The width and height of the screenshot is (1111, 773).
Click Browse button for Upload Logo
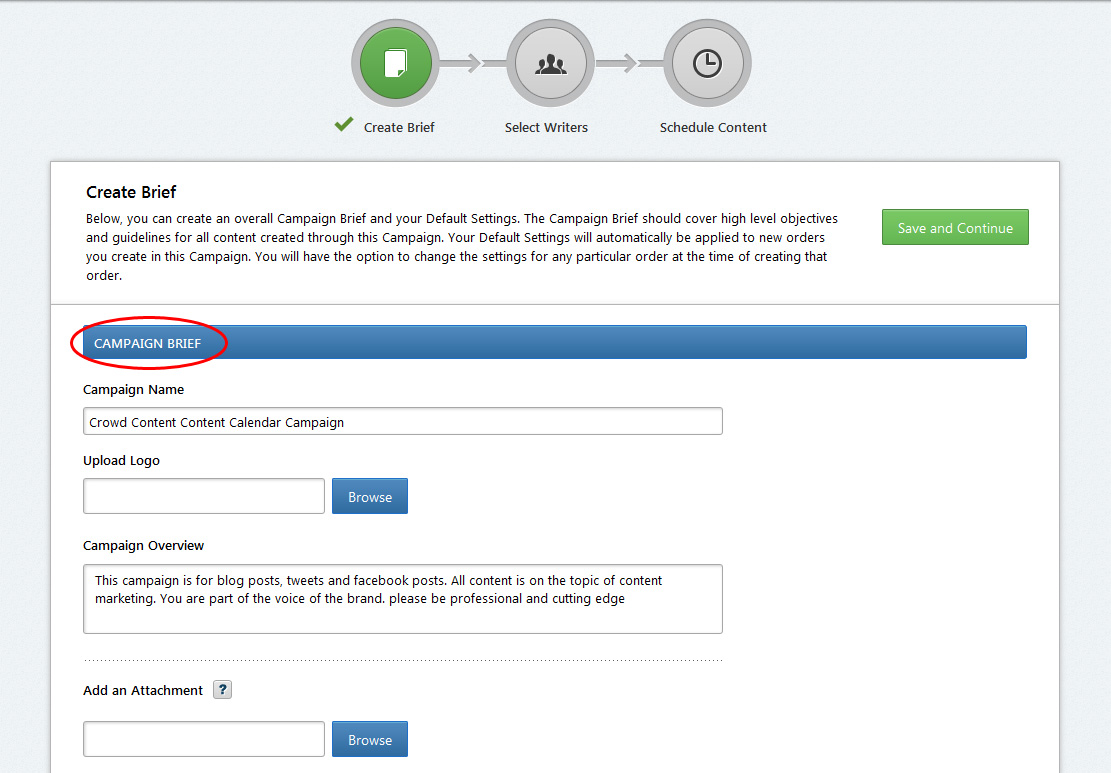(x=369, y=496)
